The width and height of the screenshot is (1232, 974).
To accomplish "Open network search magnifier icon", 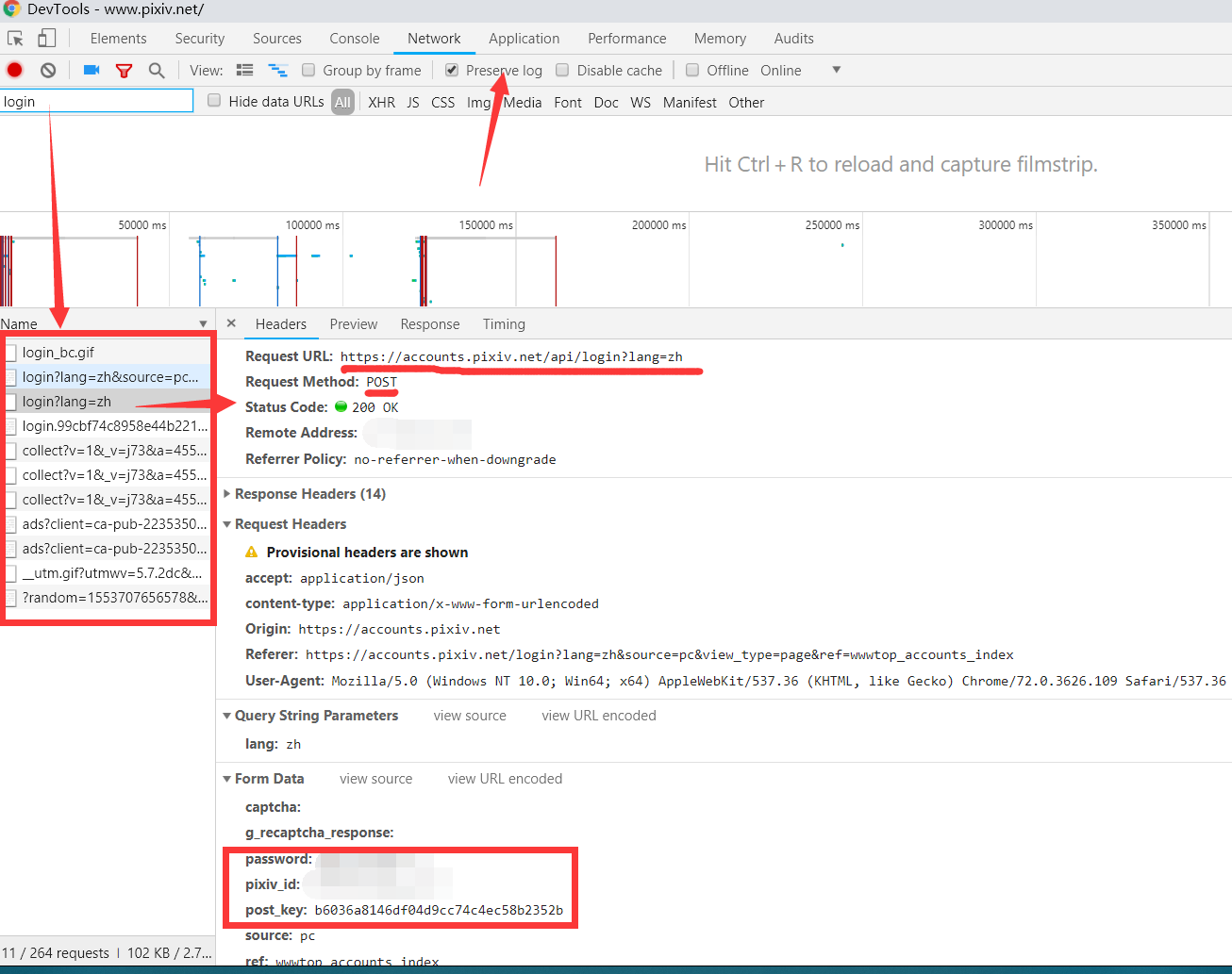I will 157,70.
